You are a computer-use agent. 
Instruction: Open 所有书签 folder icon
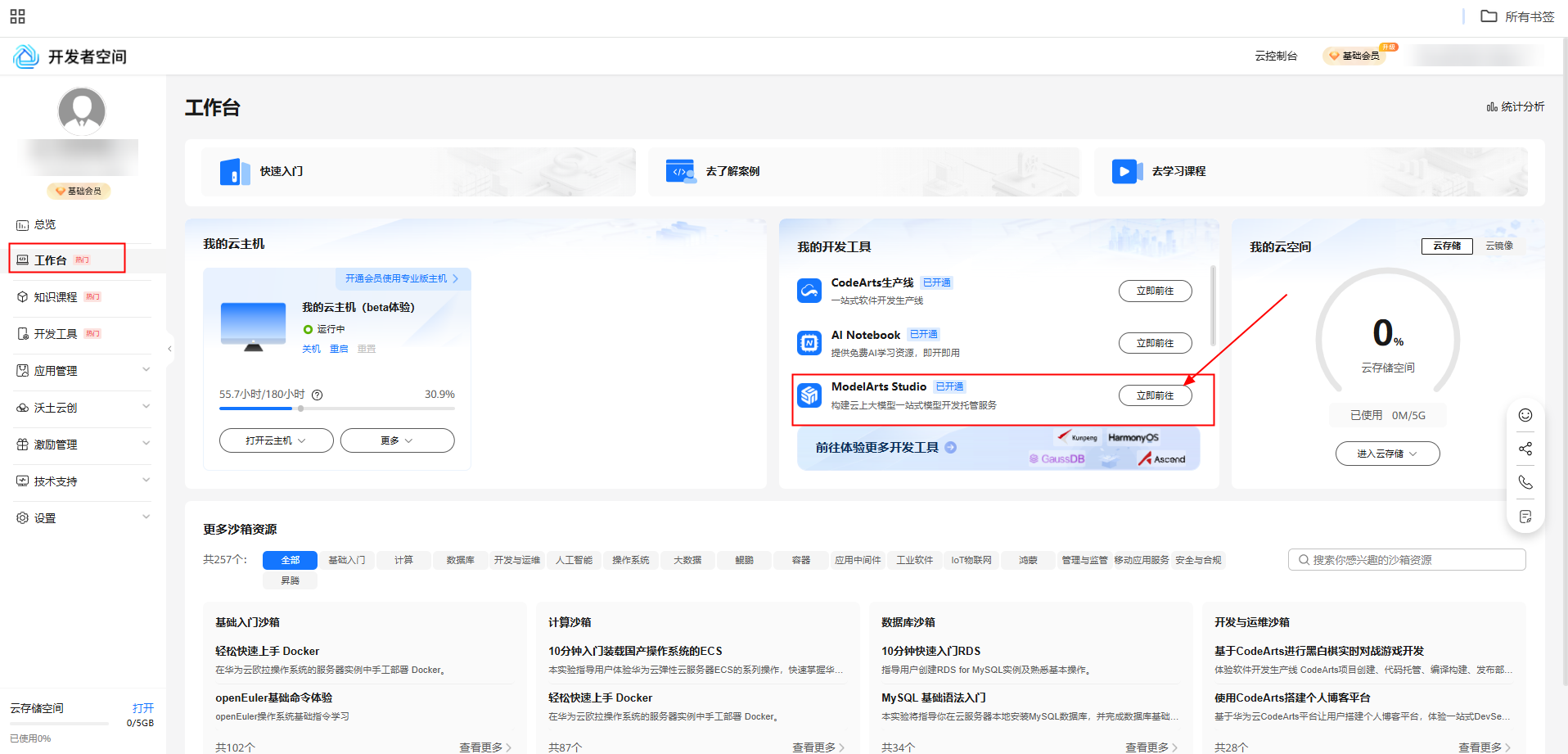tap(1489, 16)
